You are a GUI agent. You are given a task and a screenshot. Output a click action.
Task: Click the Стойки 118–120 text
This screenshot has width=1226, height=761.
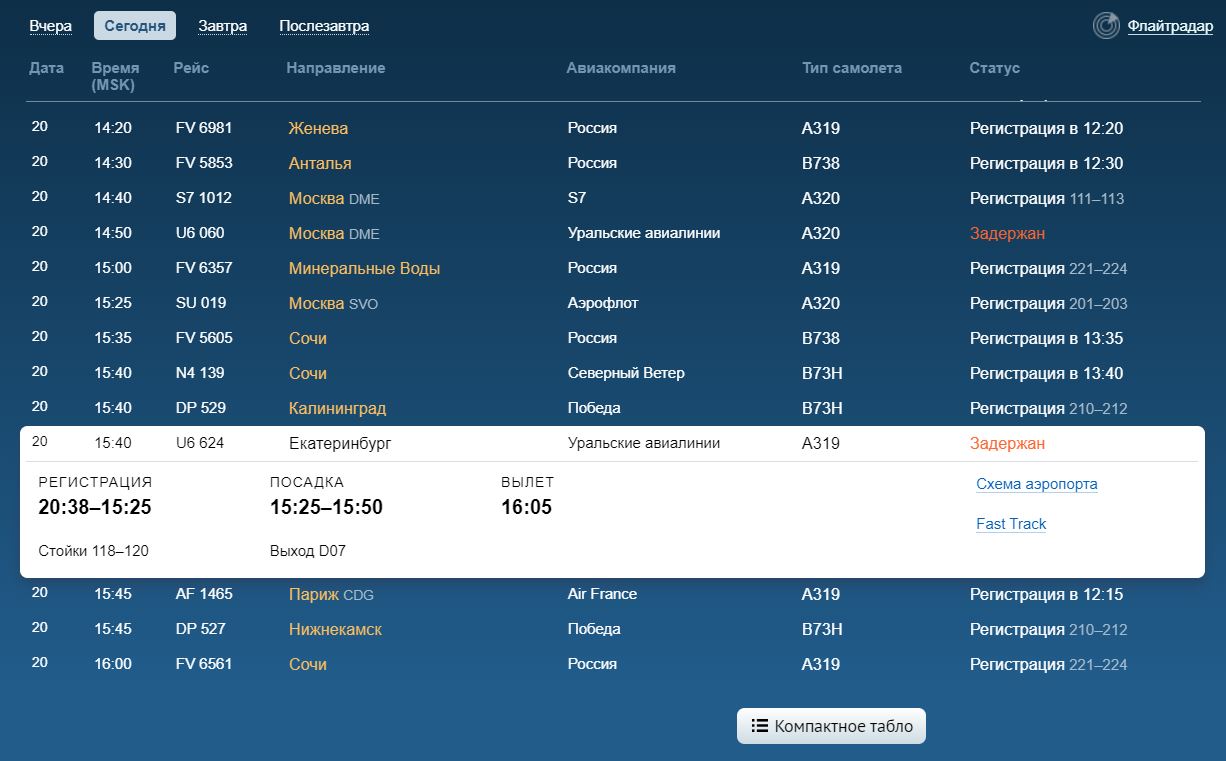pyautogui.click(x=93, y=551)
